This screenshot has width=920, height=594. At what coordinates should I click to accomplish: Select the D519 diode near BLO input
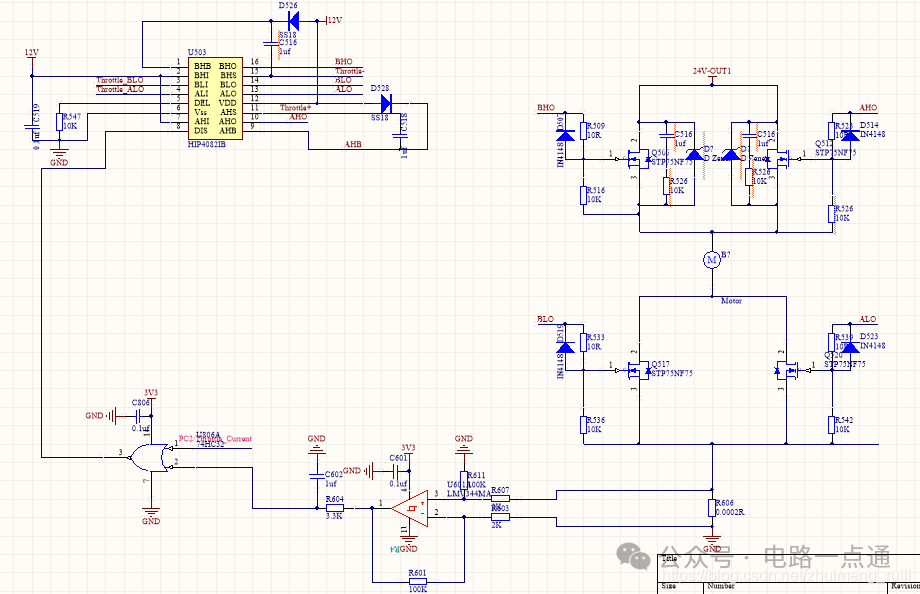click(x=565, y=347)
